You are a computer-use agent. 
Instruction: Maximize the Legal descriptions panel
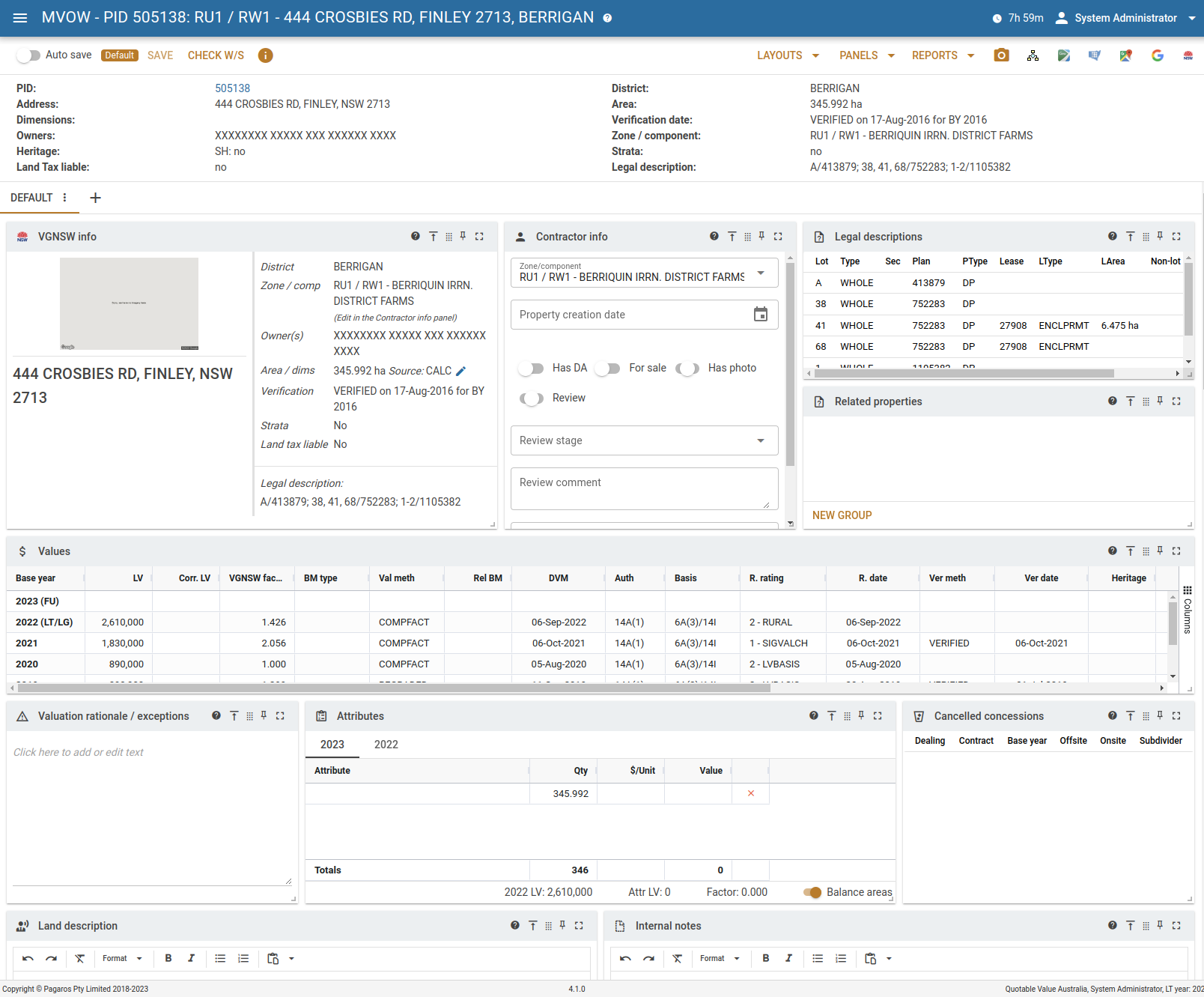click(x=1176, y=236)
